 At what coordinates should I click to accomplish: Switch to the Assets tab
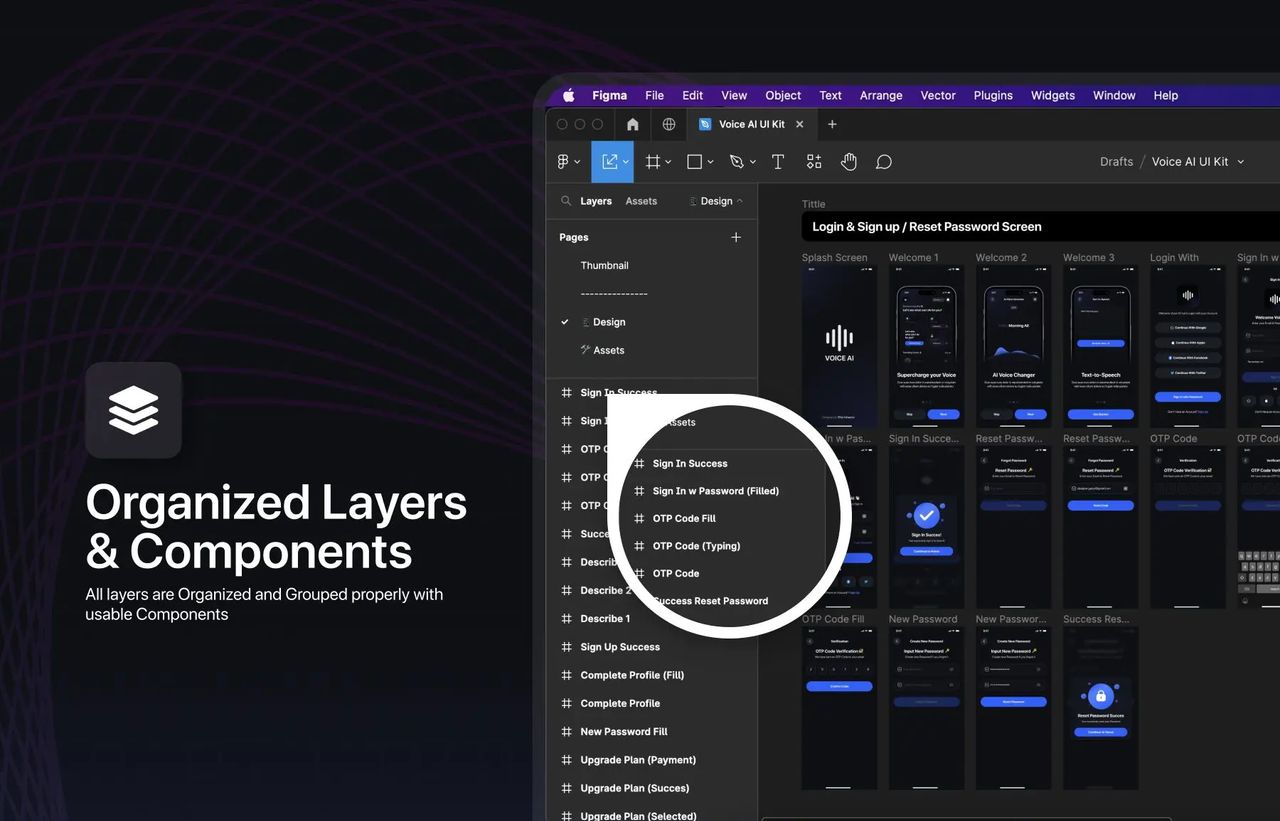(x=641, y=201)
